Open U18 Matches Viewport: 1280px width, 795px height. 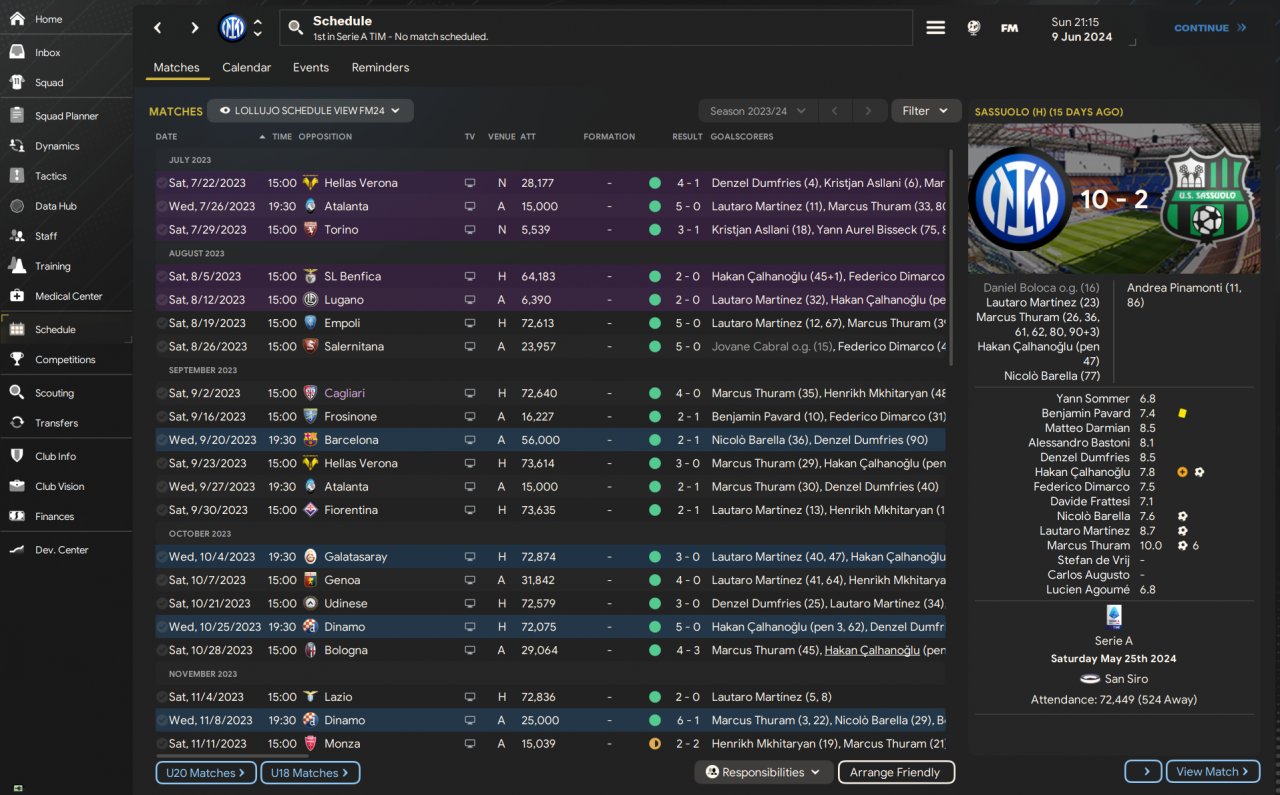310,773
